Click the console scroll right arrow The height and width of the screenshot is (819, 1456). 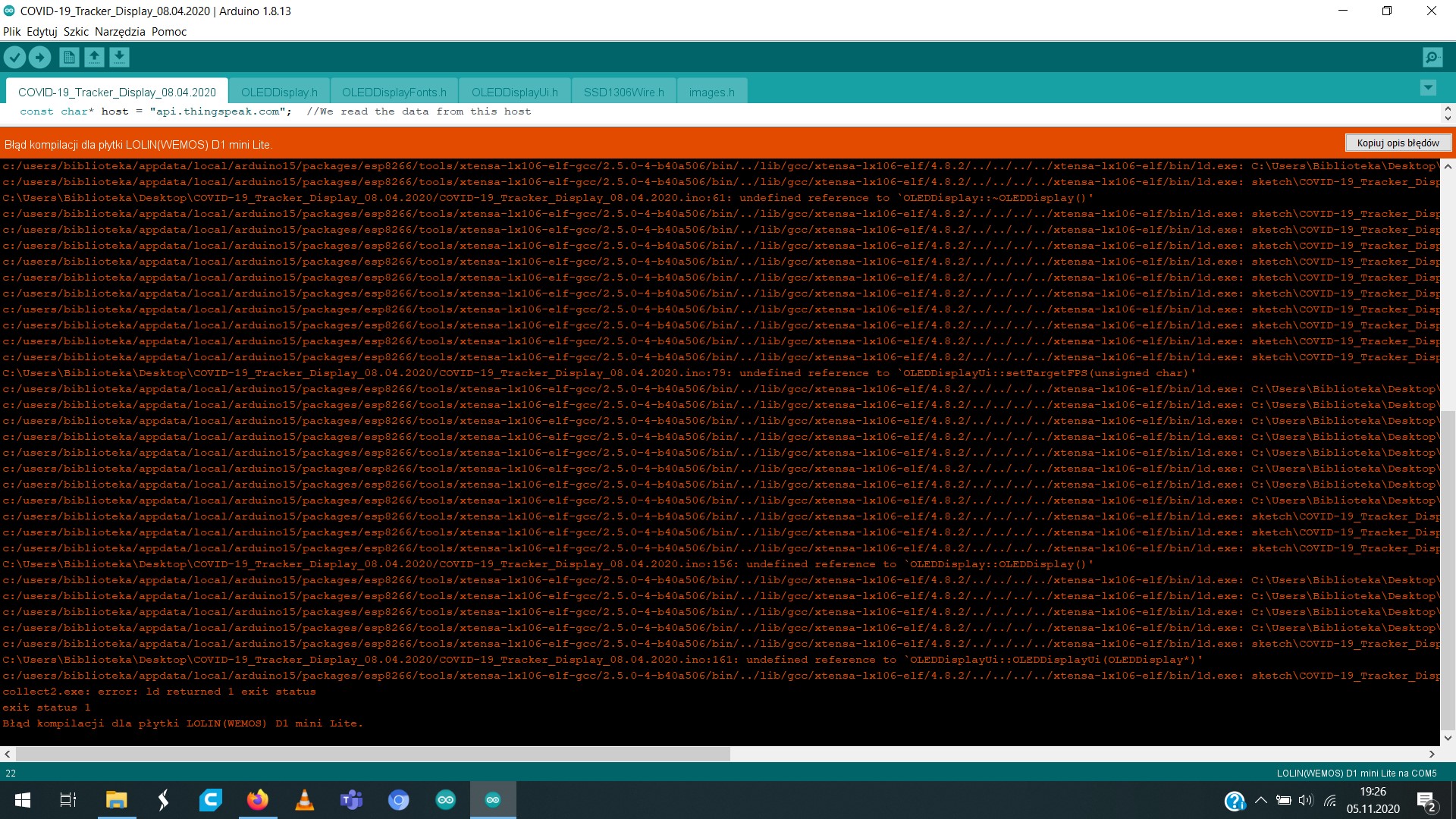(x=1432, y=755)
